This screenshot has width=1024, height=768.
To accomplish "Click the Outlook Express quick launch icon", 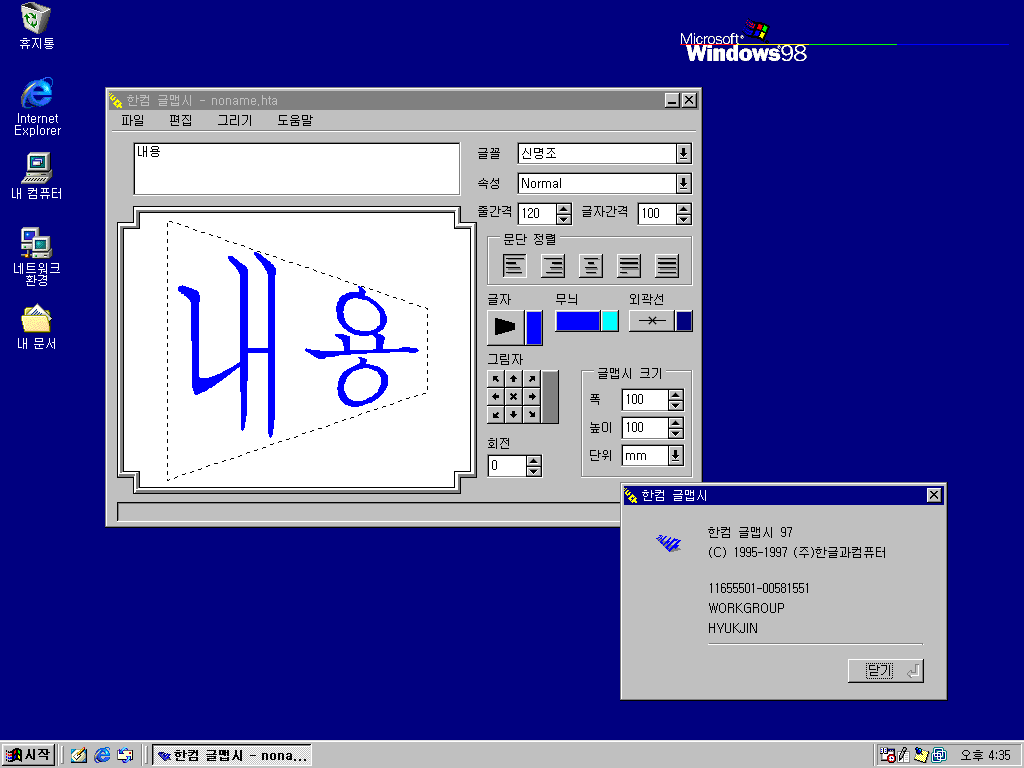I will point(125,755).
